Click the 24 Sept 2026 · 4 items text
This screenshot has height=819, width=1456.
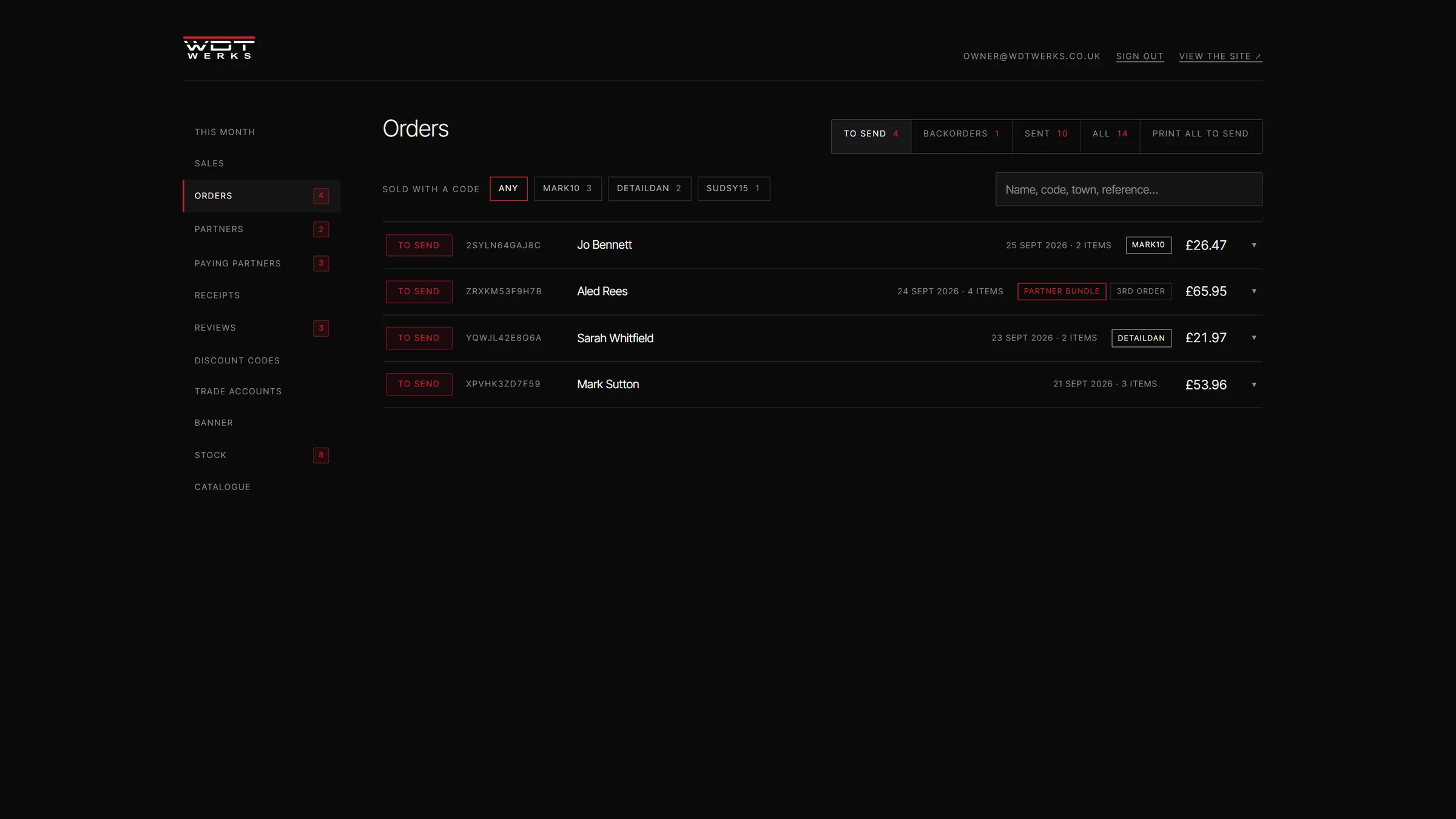tap(950, 292)
